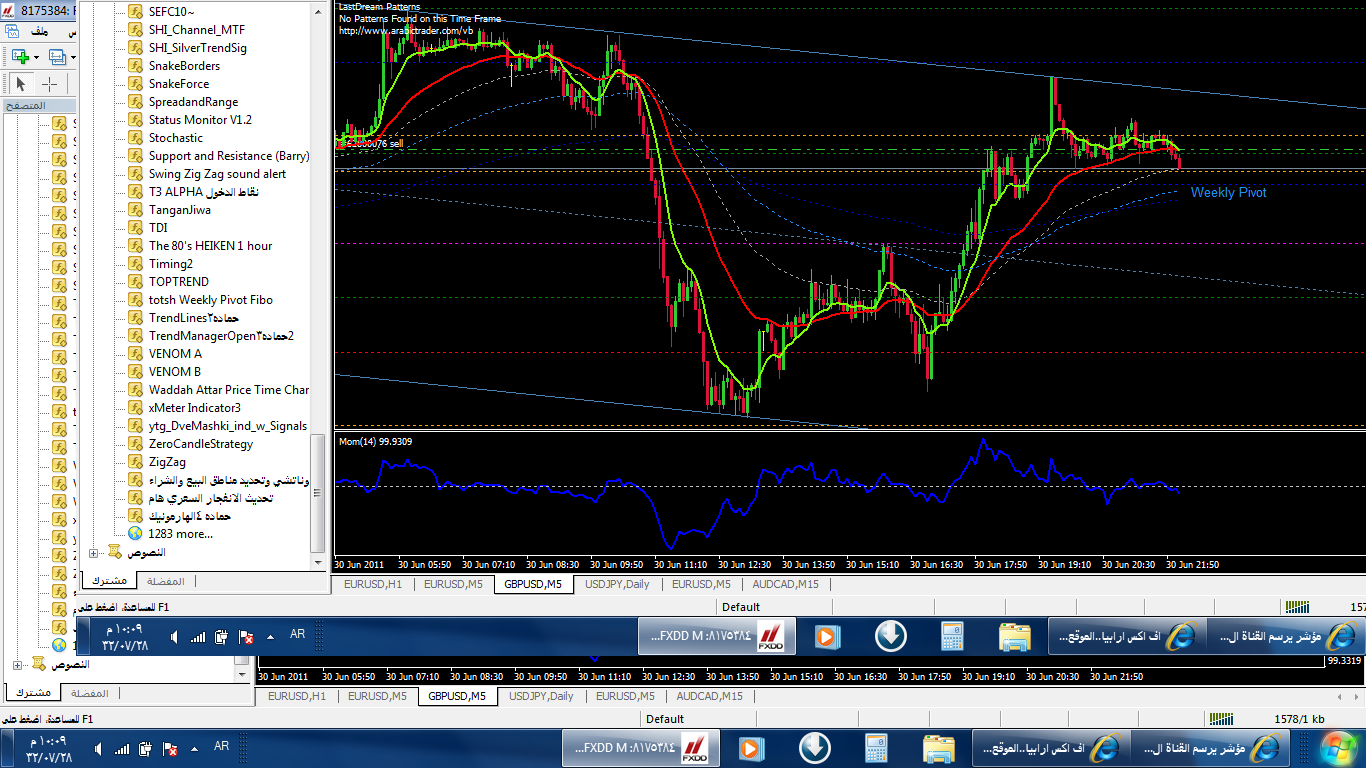Open download manager icon in bottom taskbar
This screenshot has height=768, width=1366.
[814, 748]
